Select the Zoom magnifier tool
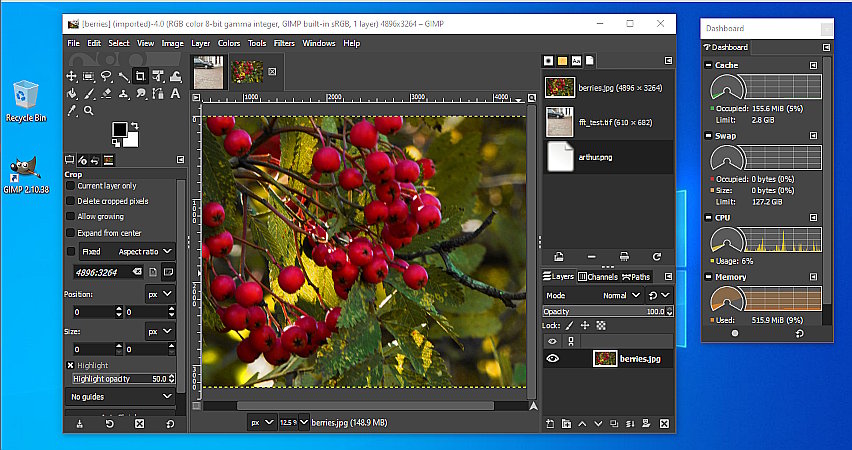852x450 pixels. 88,110
